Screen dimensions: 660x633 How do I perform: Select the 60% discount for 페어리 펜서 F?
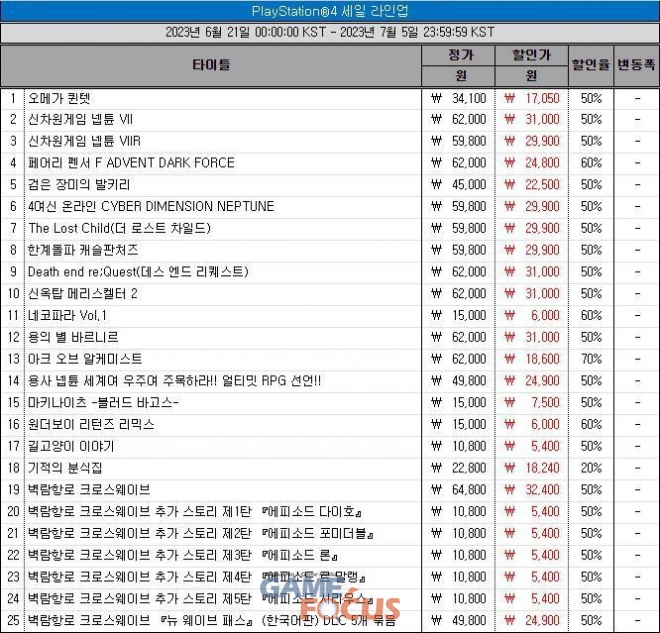(591, 163)
